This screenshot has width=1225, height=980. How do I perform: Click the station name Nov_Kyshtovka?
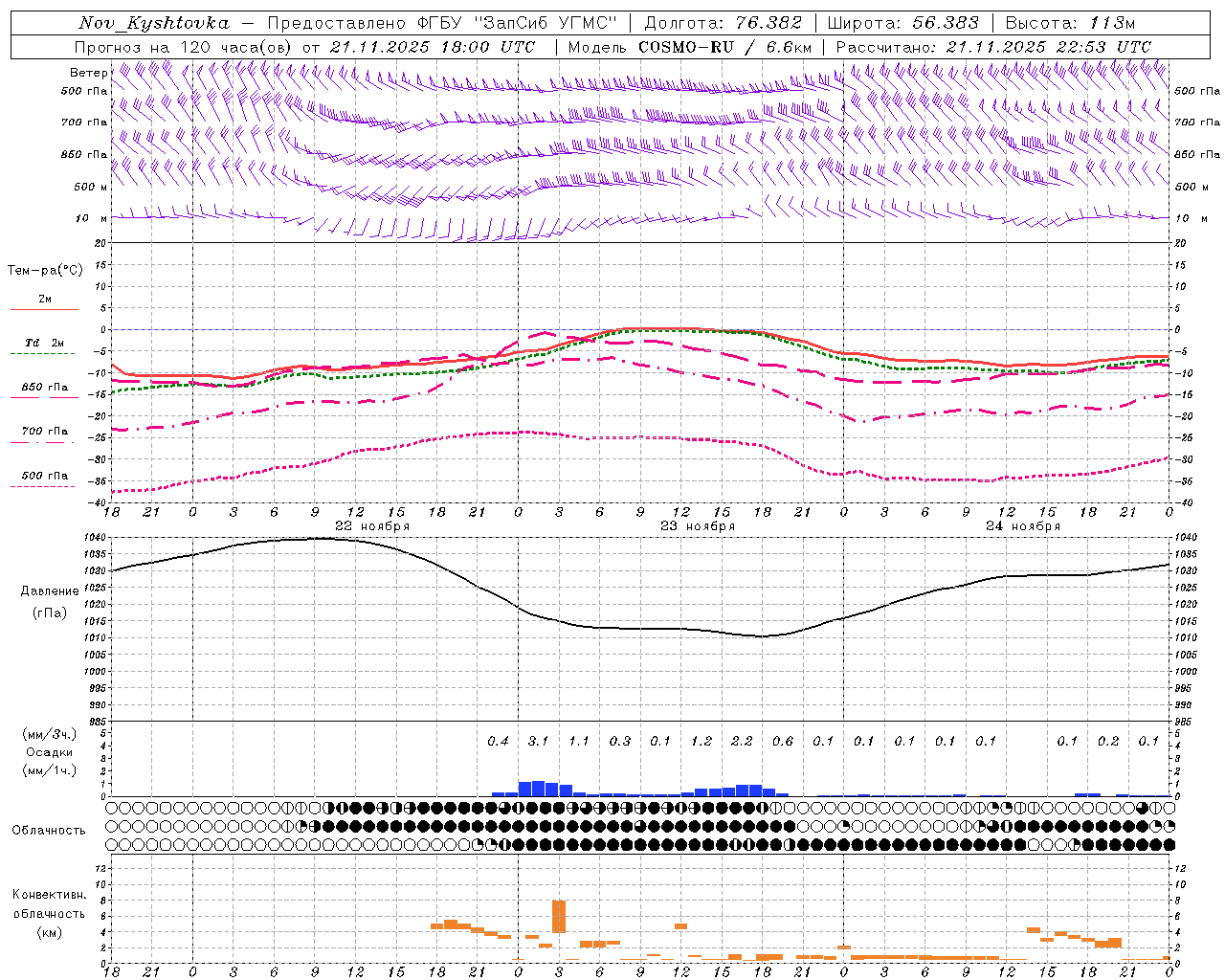(x=154, y=23)
